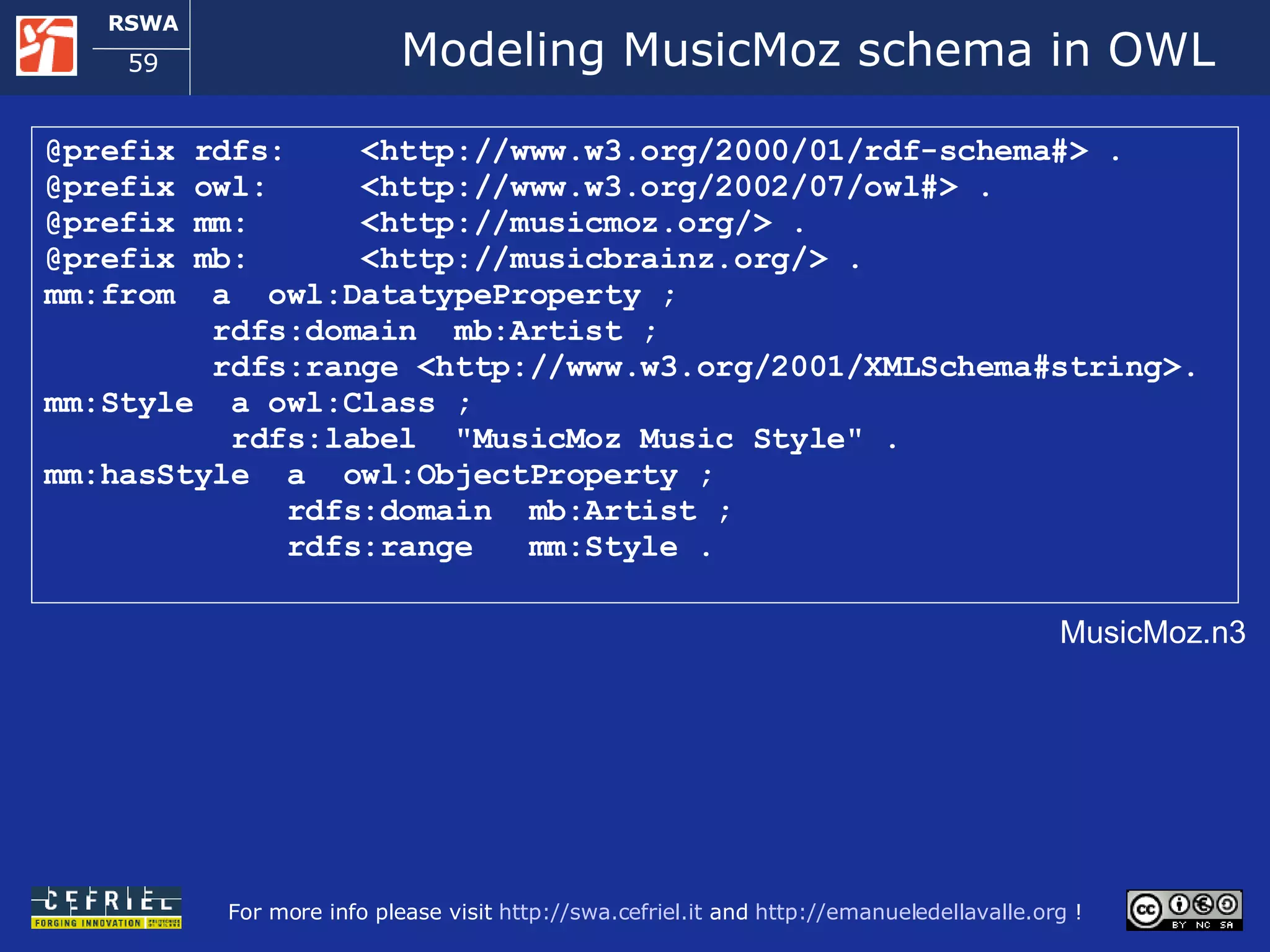
Task: Click the owl:Class text
Action: 351,403
